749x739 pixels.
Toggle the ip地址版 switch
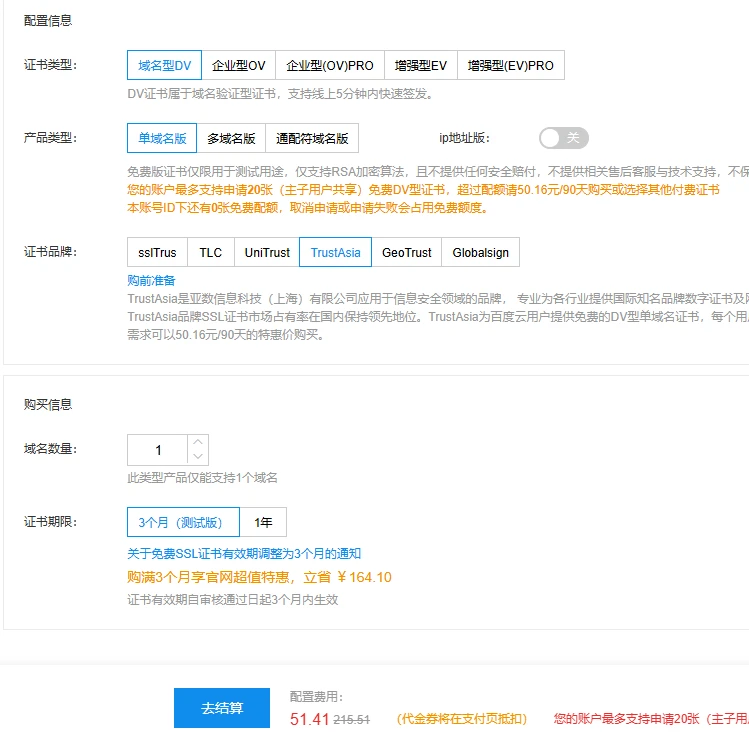pyautogui.click(x=563, y=138)
